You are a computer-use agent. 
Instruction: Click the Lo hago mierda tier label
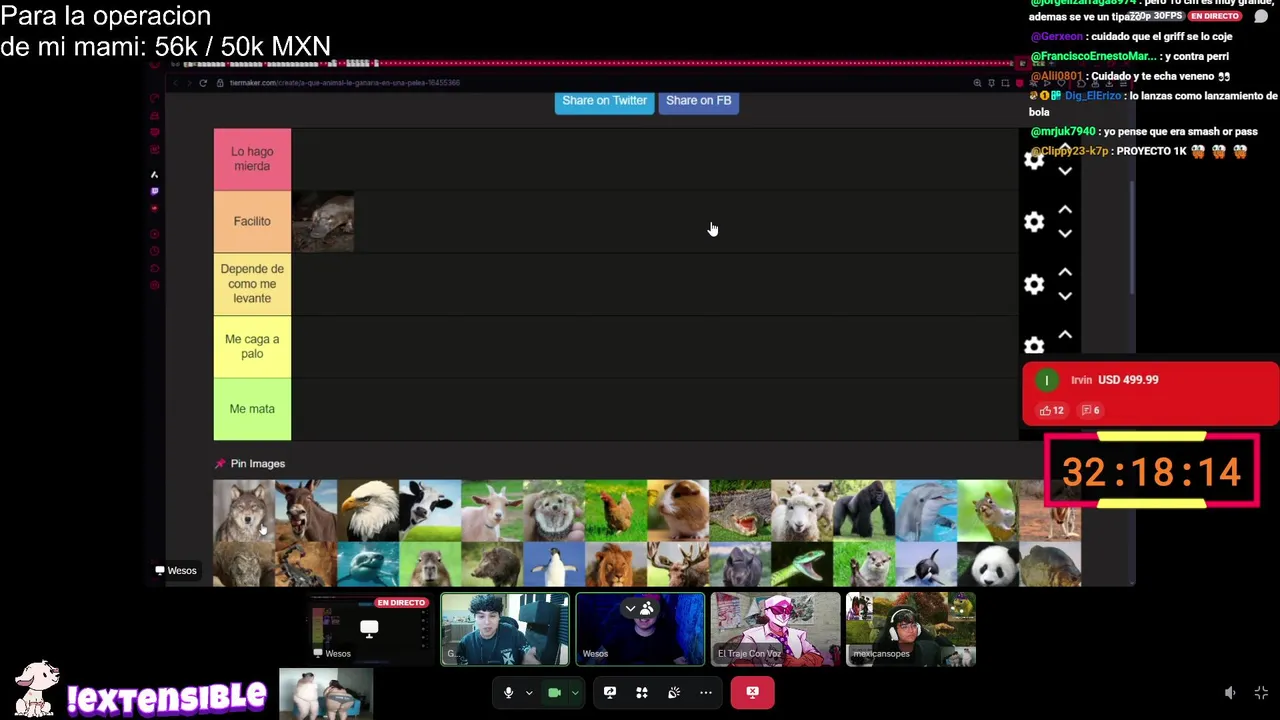(x=252, y=159)
